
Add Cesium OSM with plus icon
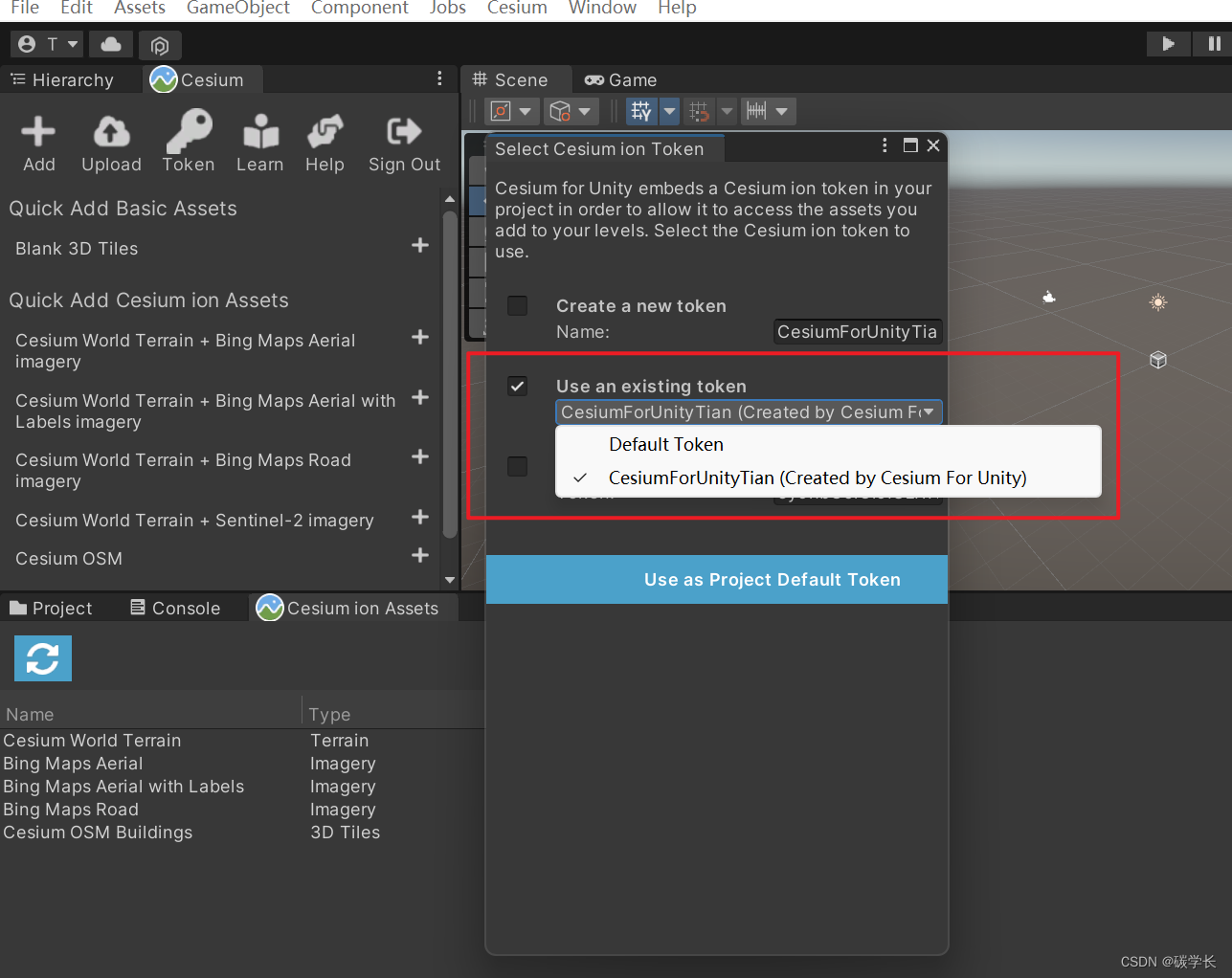point(420,556)
